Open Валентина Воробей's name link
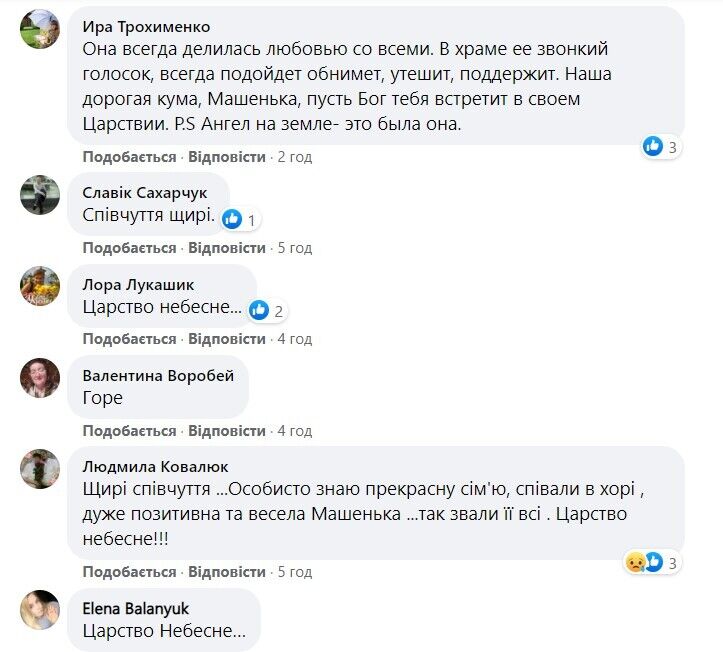Viewport: 723px width, 652px height. pyautogui.click(x=158, y=376)
